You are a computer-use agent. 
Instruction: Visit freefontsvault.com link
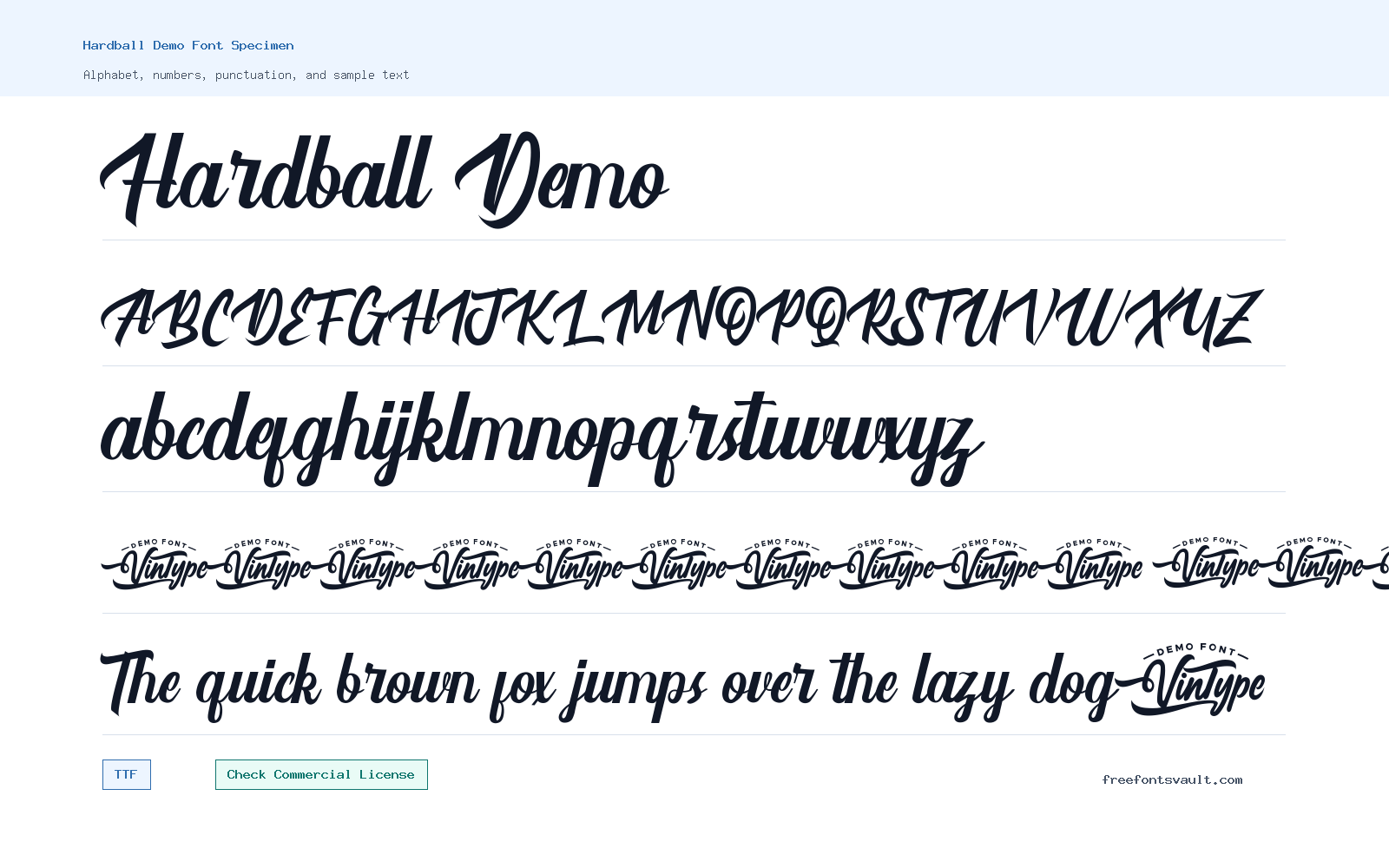pos(1172,779)
